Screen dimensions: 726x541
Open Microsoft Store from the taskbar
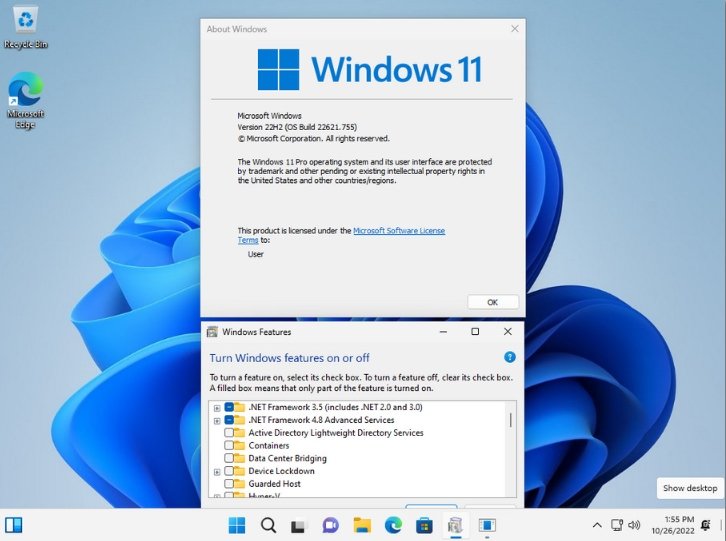click(424, 525)
